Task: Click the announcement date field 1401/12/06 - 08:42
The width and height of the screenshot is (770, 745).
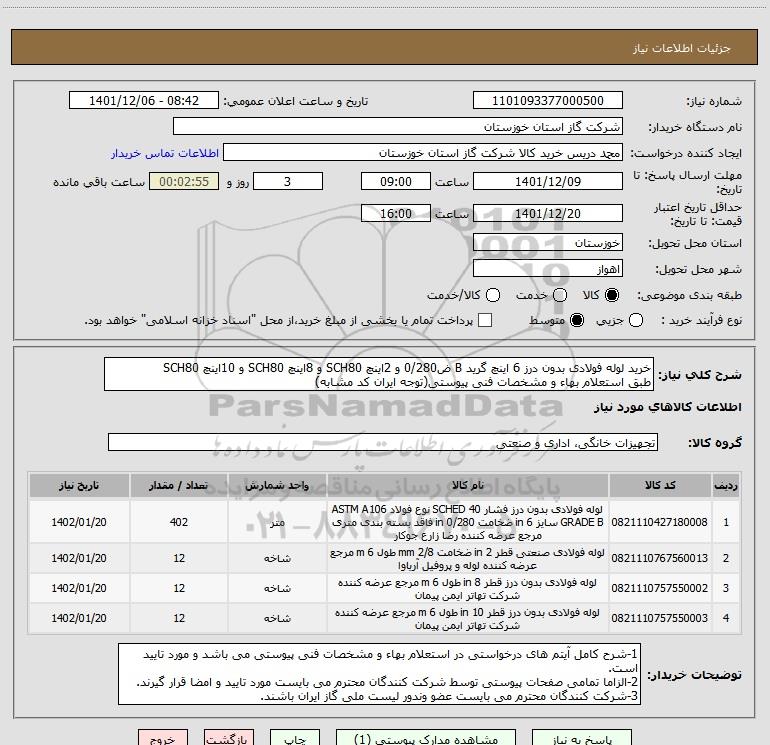Action: pos(144,101)
